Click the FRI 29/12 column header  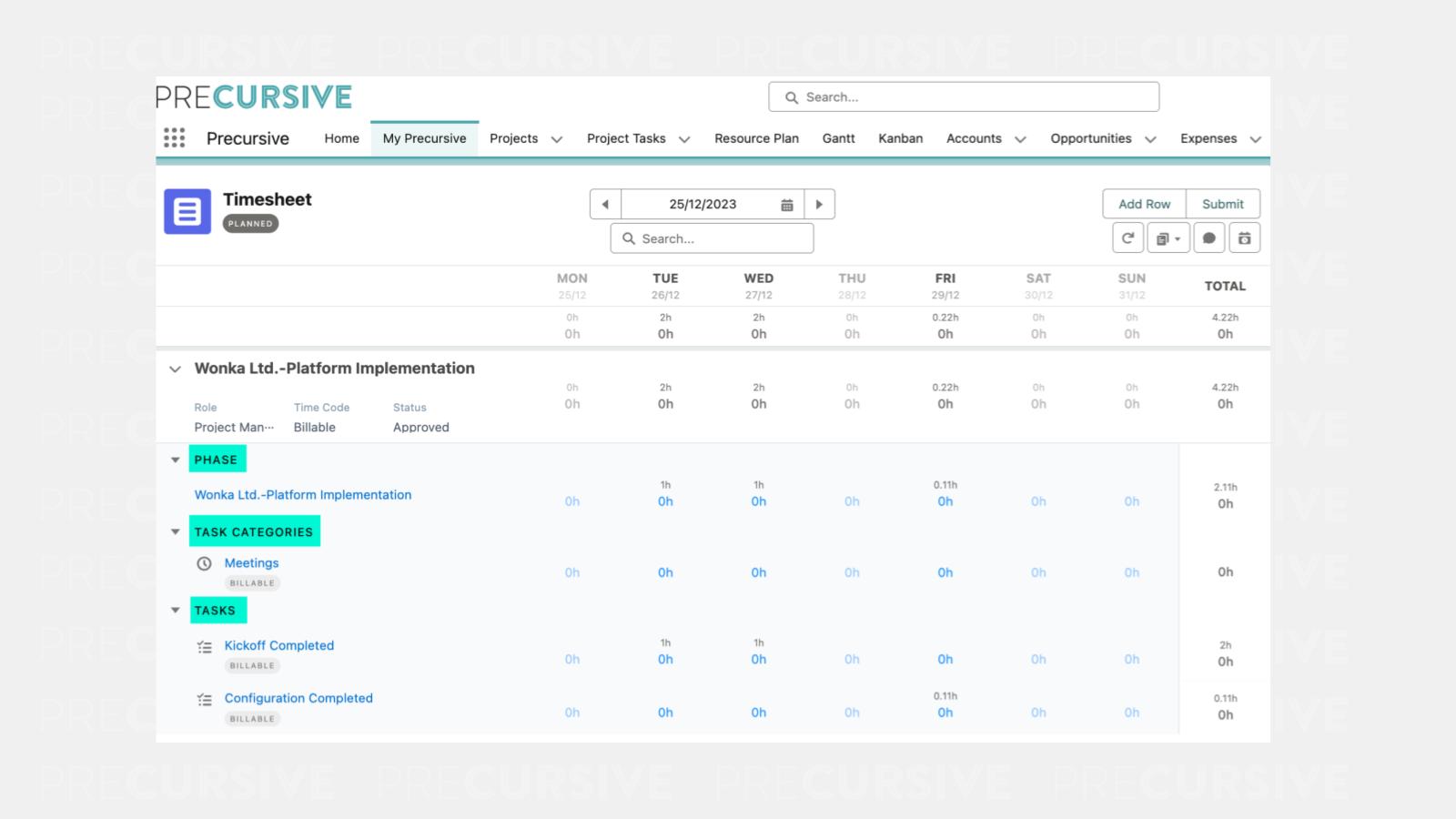945,286
